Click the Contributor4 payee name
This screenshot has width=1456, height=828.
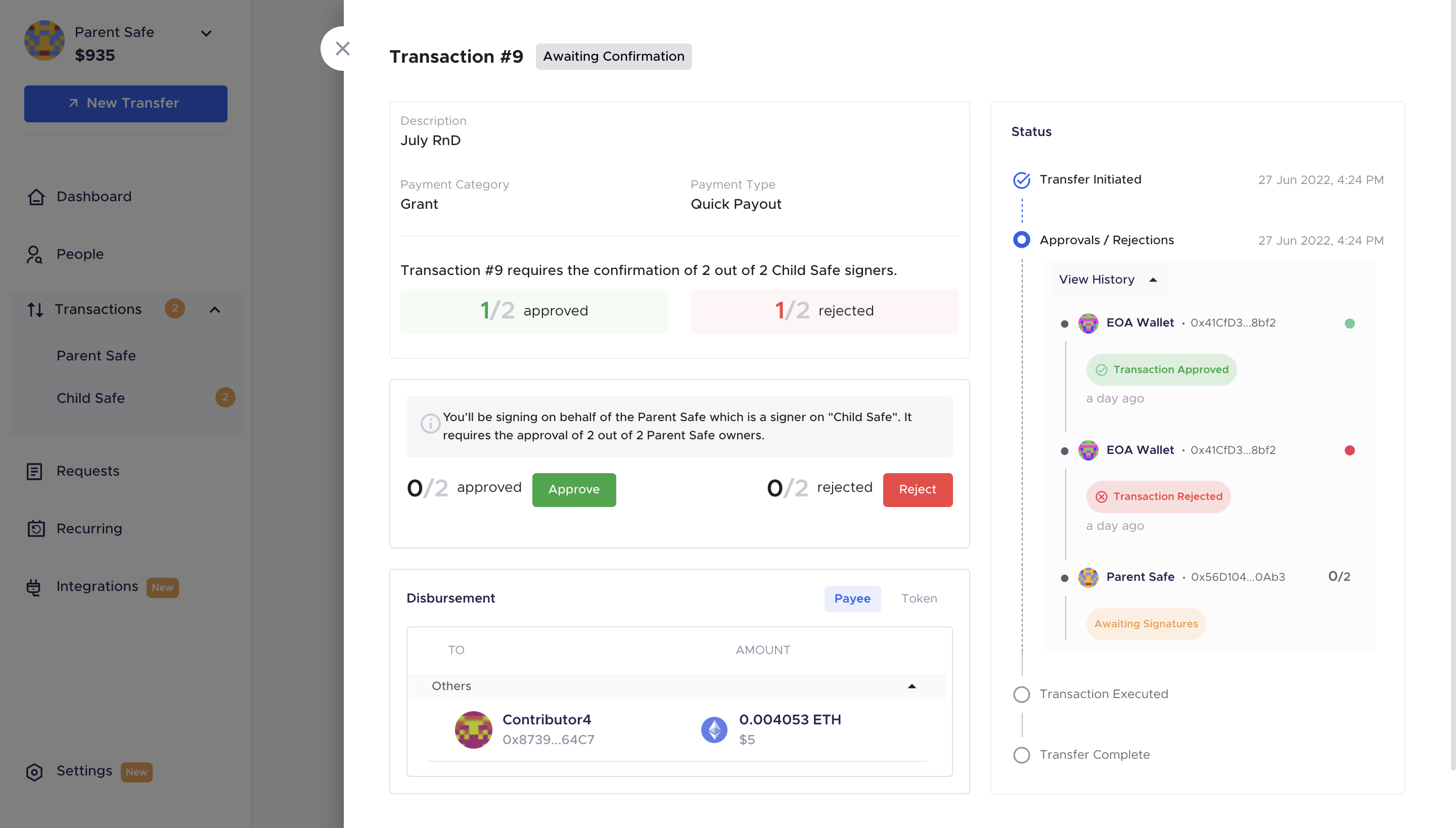click(547, 720)
